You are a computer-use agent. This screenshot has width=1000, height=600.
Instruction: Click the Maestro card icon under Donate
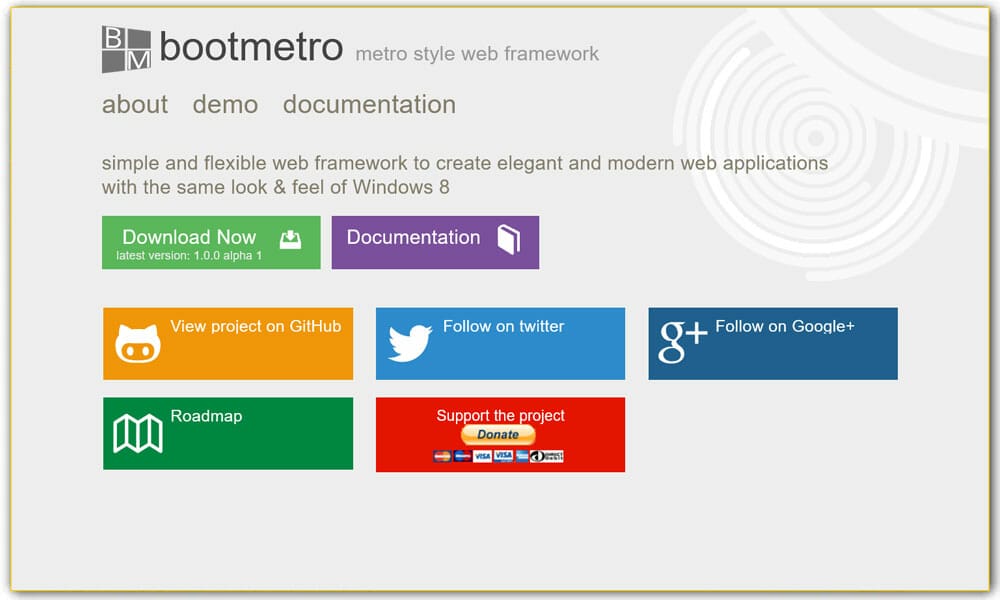click(461, 455)
